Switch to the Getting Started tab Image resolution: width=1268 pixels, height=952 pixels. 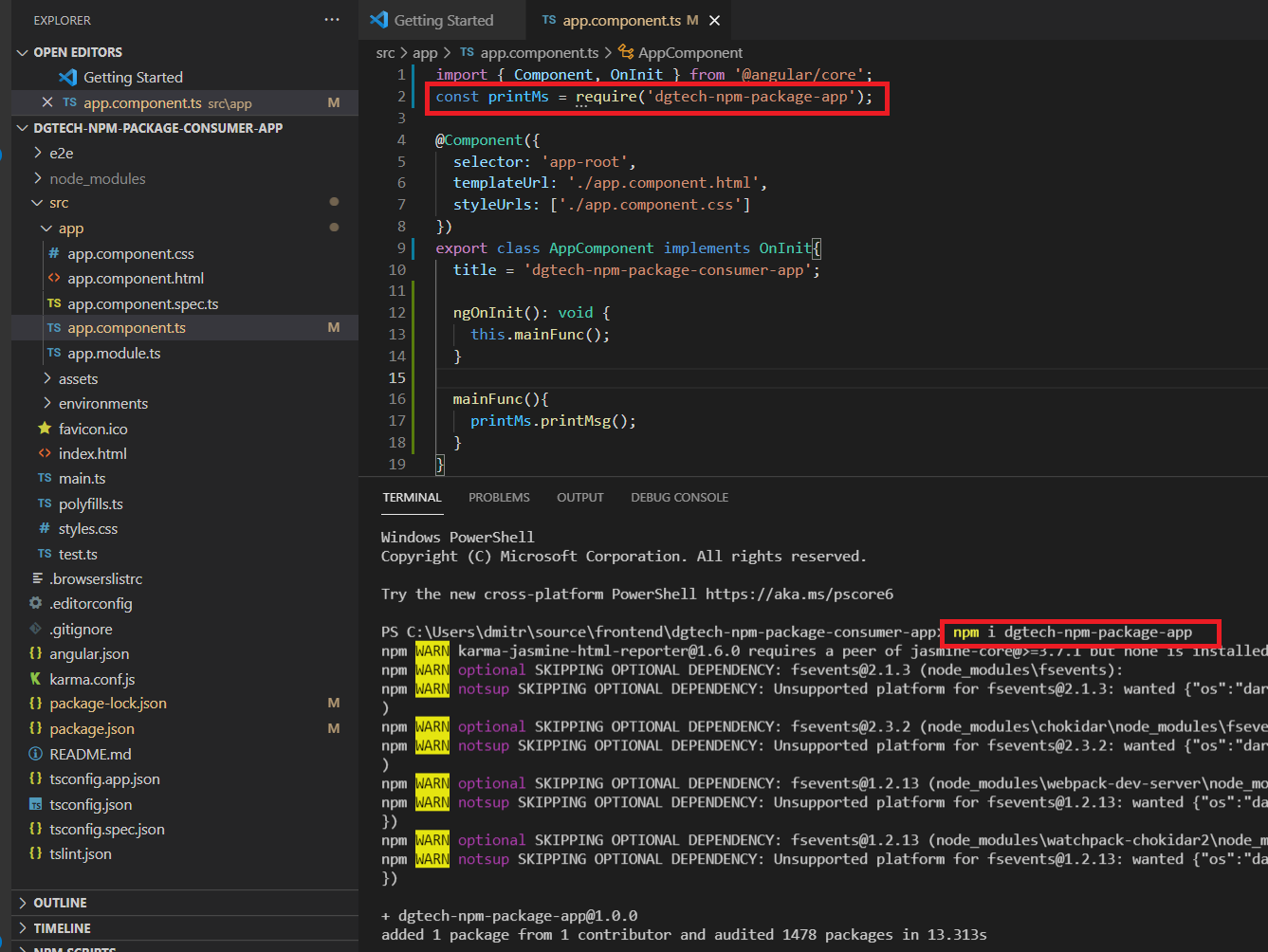443,20
